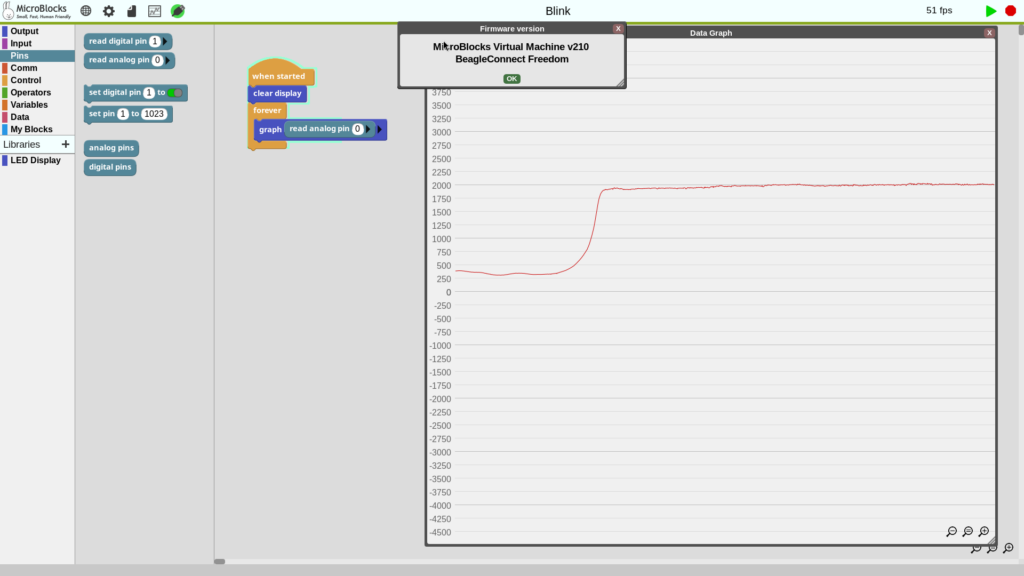Open the settings gear menu

109,11
